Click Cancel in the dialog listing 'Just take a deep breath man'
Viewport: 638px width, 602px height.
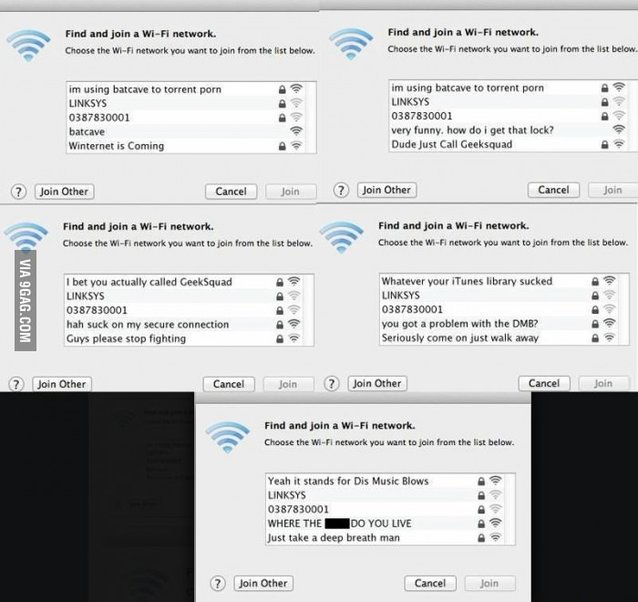(x=430, y=583)
